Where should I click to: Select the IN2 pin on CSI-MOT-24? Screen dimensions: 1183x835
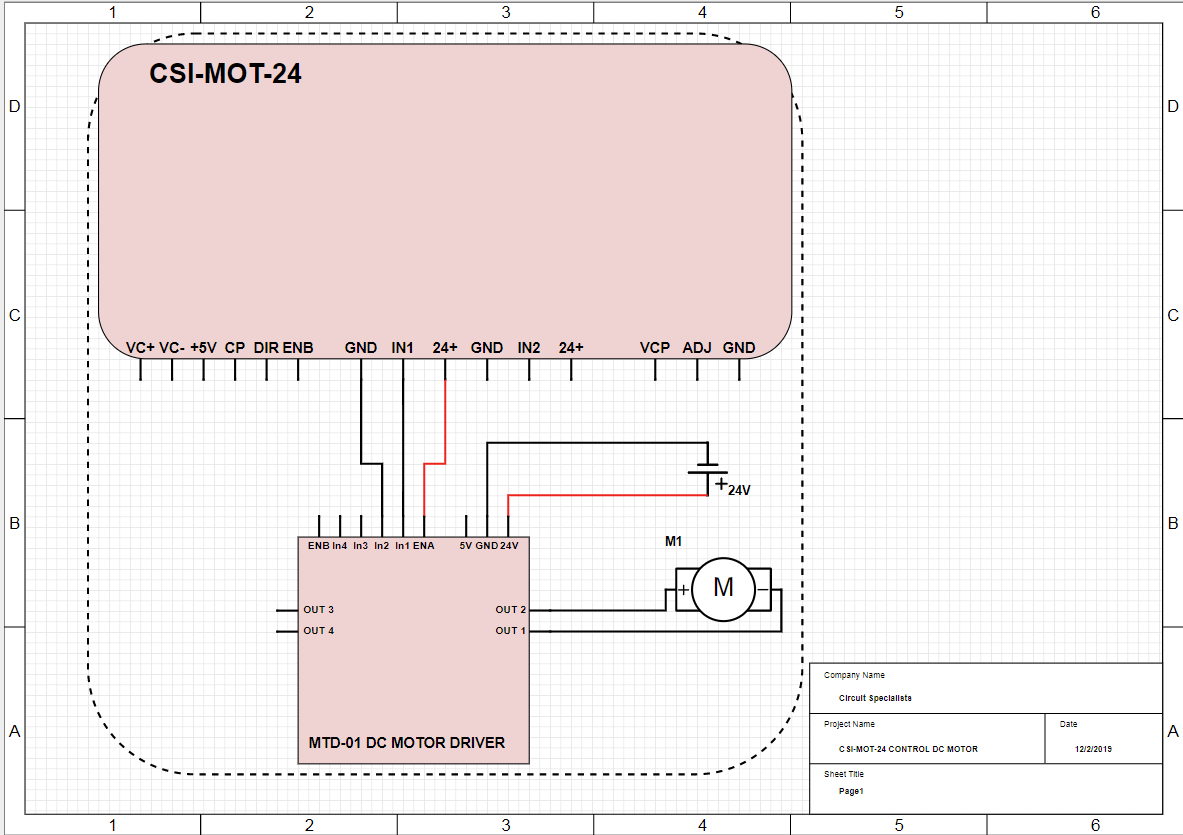point(529,348)
